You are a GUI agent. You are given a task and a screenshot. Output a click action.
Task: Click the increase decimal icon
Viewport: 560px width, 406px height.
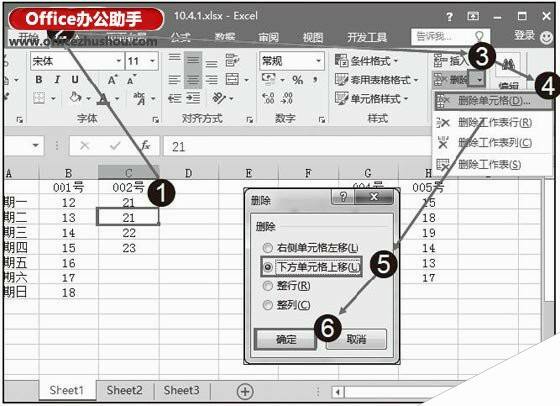tap(268, 98)
